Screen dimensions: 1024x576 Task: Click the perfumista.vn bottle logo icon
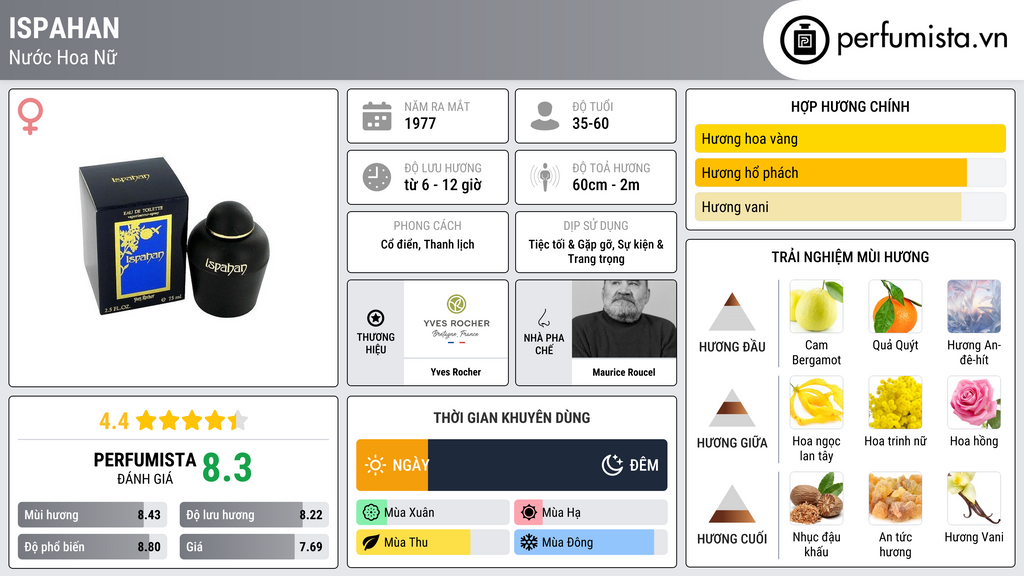804,40
